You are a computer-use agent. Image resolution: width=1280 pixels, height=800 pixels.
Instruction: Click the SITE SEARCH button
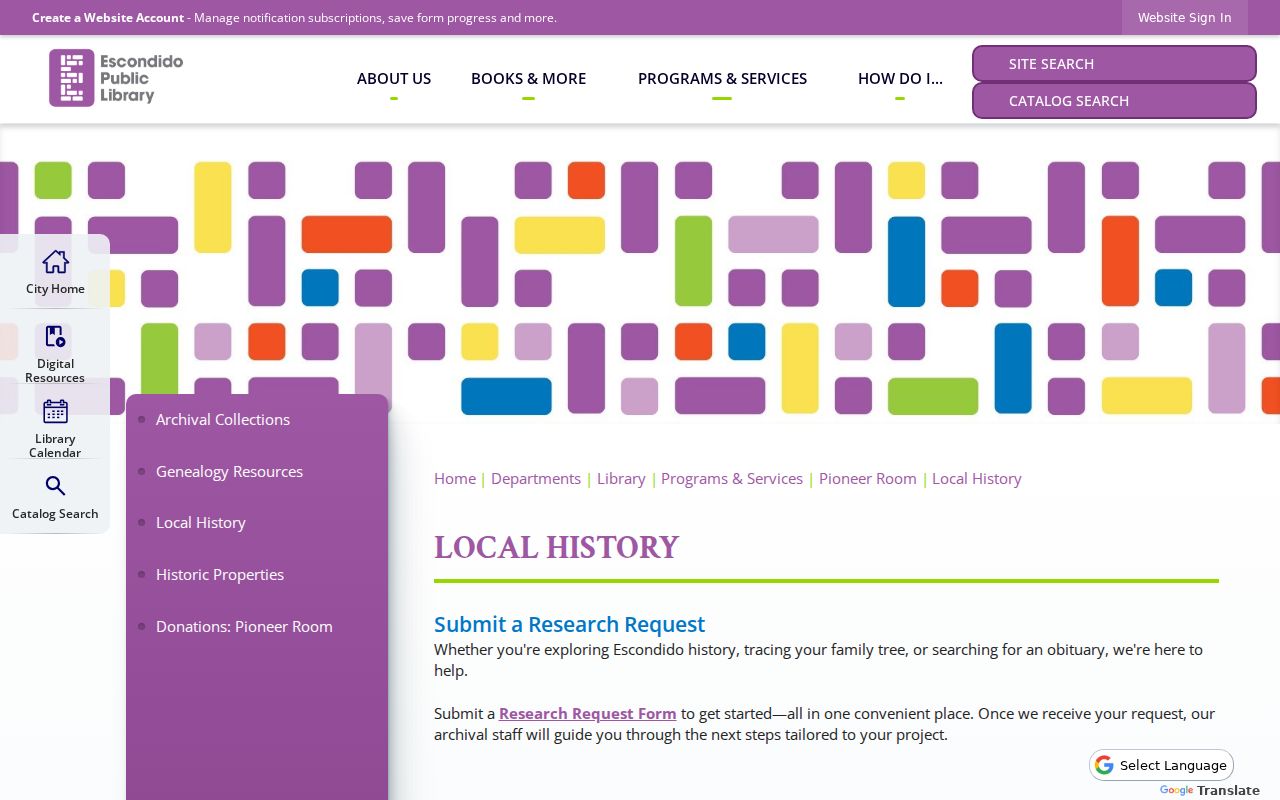pos(1114,63)
